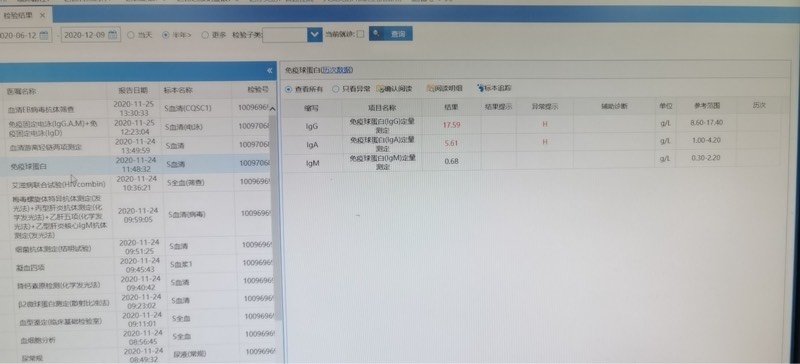
Task: Click the 报告日期 column header
Action: pos(133,90)
